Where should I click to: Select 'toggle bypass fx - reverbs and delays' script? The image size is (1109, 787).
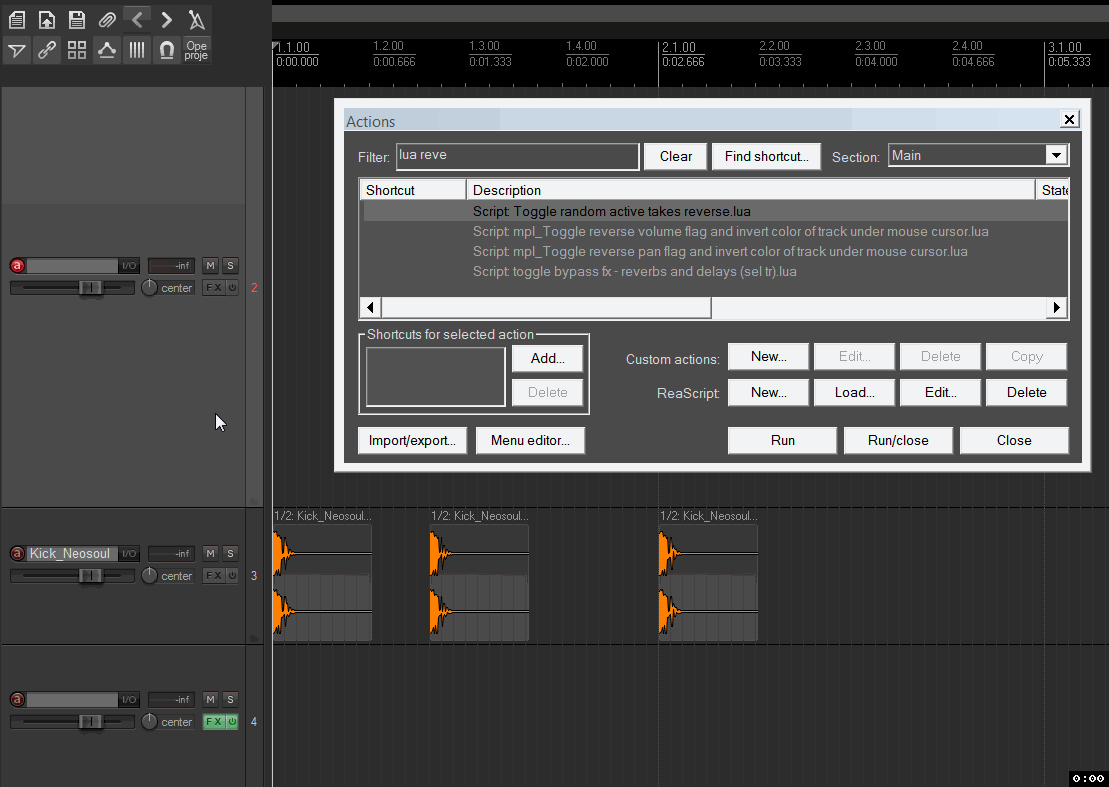pos(634,272)
